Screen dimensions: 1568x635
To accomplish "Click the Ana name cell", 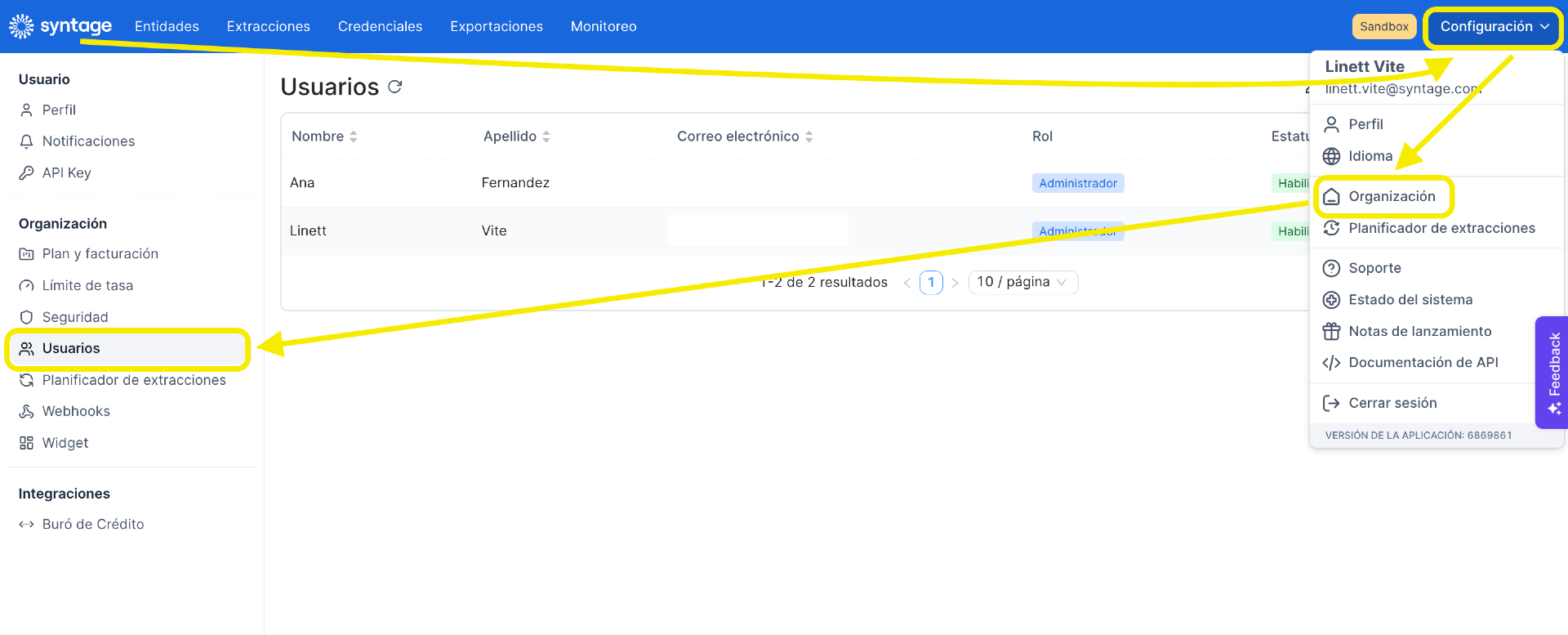I will coord(302,183).
